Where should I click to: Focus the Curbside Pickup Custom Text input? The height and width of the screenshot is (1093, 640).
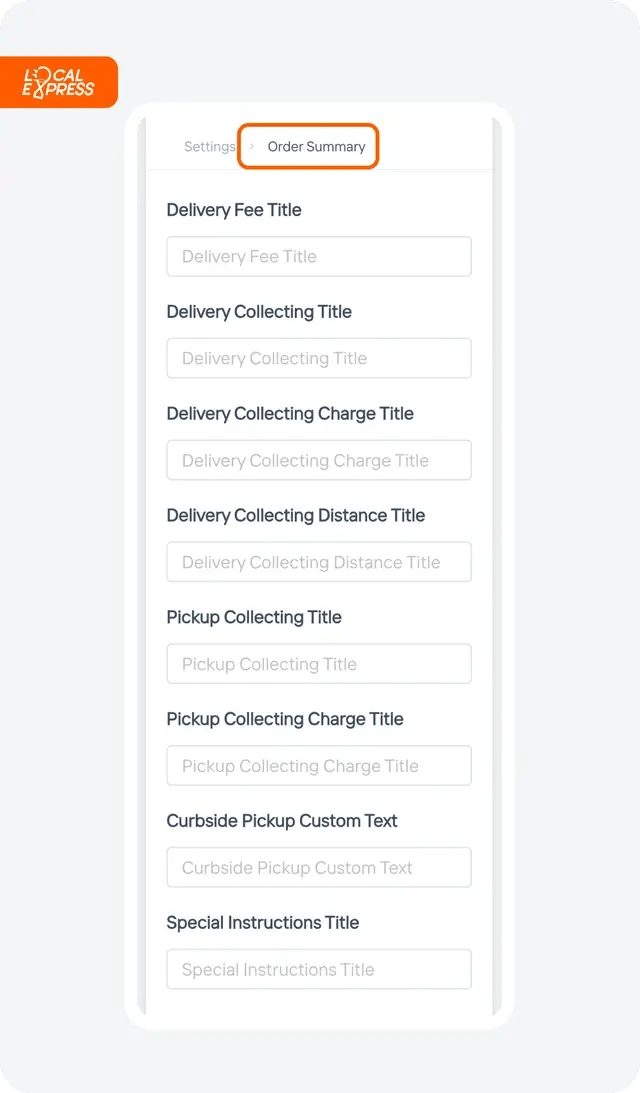pyautogui.click(x=319, y=867)
